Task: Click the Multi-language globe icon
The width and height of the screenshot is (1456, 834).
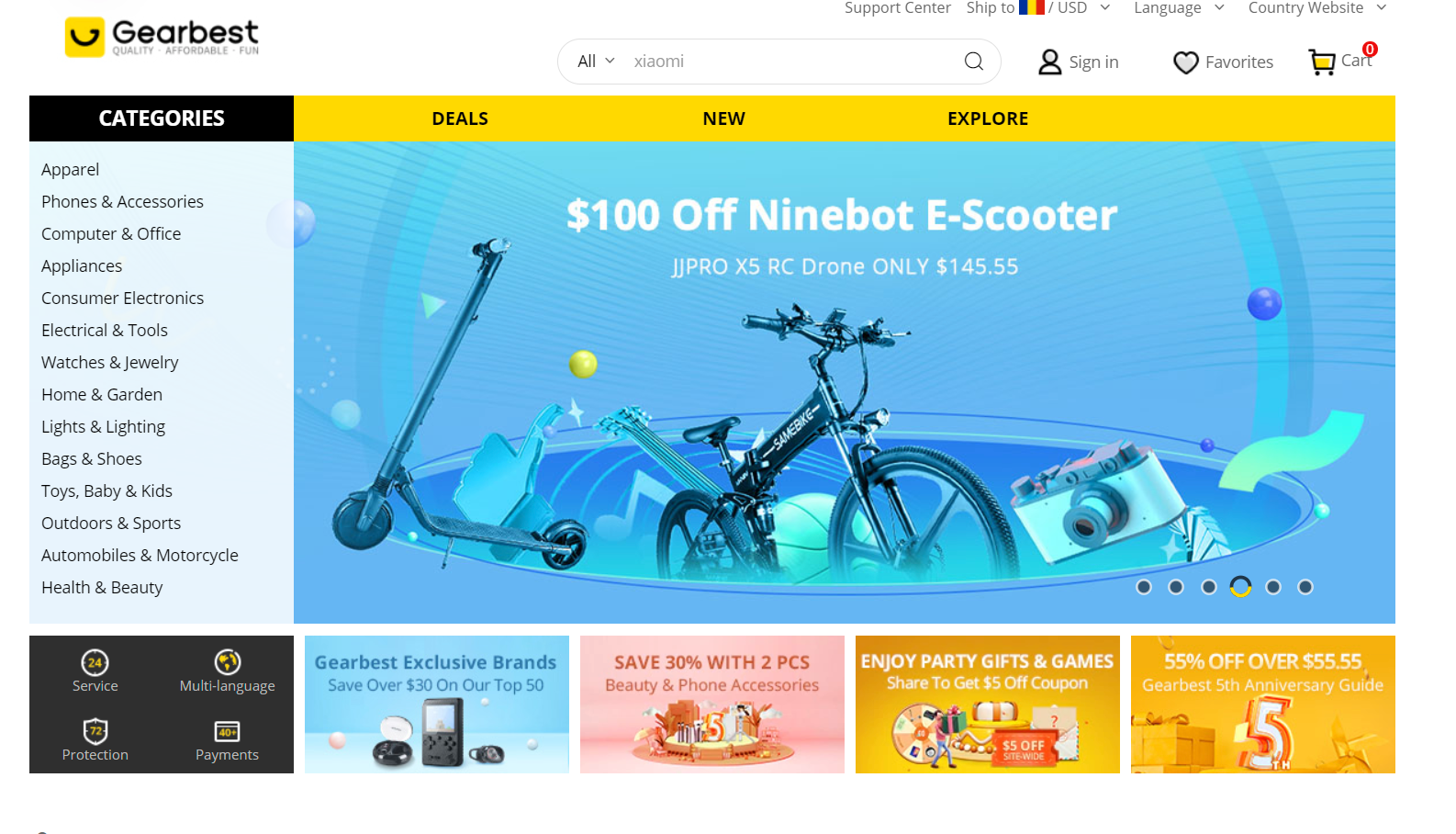Action: click(x=228, y=662)
